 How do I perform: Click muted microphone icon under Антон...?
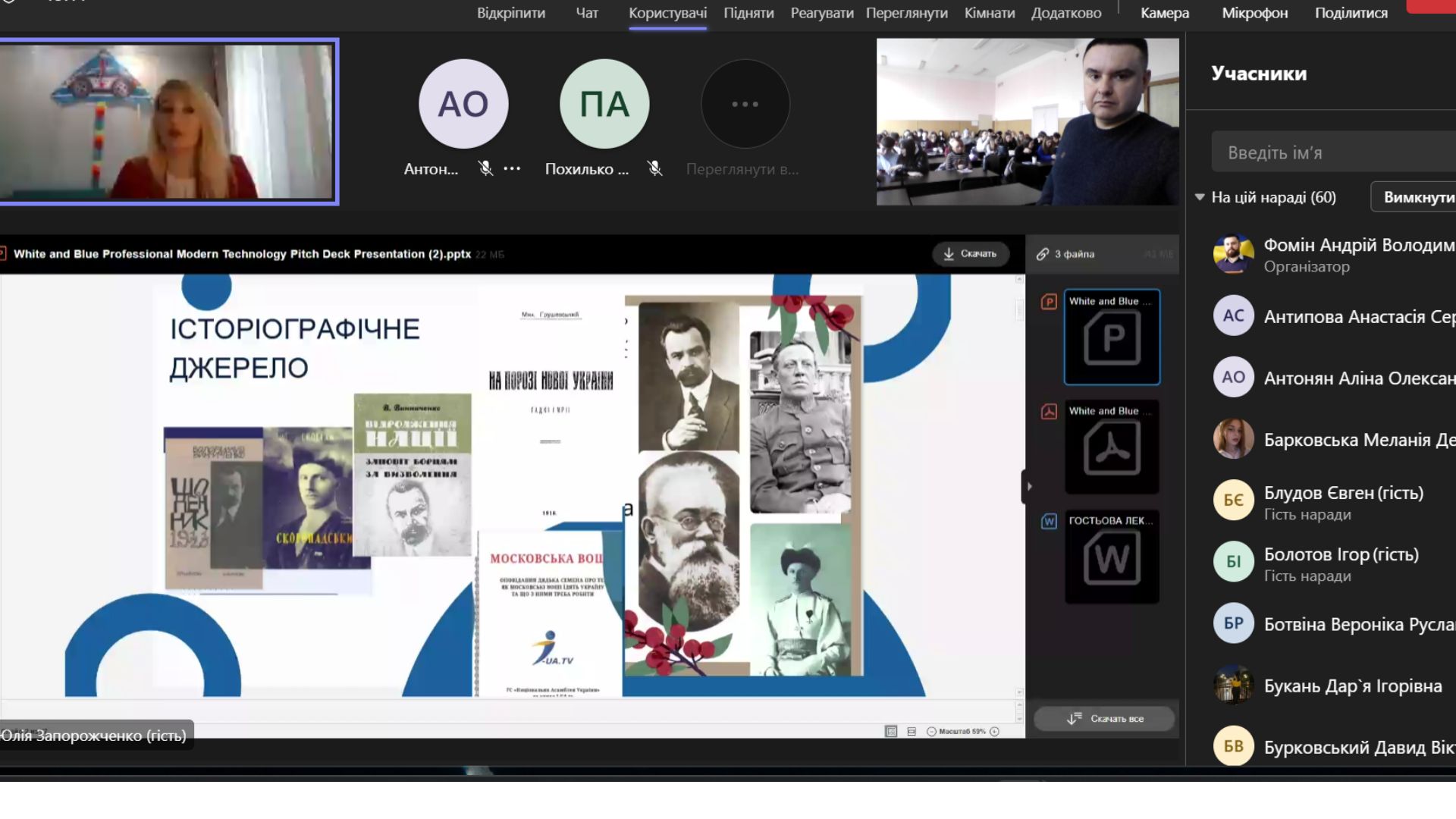pyautogui.click(x=485, y=168)
